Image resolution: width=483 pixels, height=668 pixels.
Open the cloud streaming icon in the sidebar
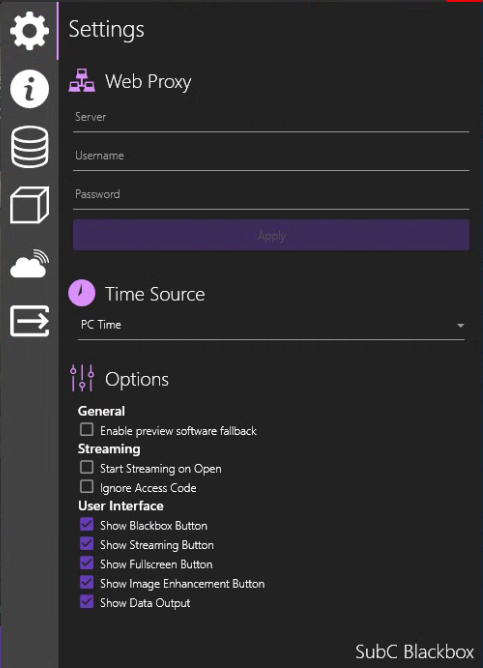tap(29, 264)
